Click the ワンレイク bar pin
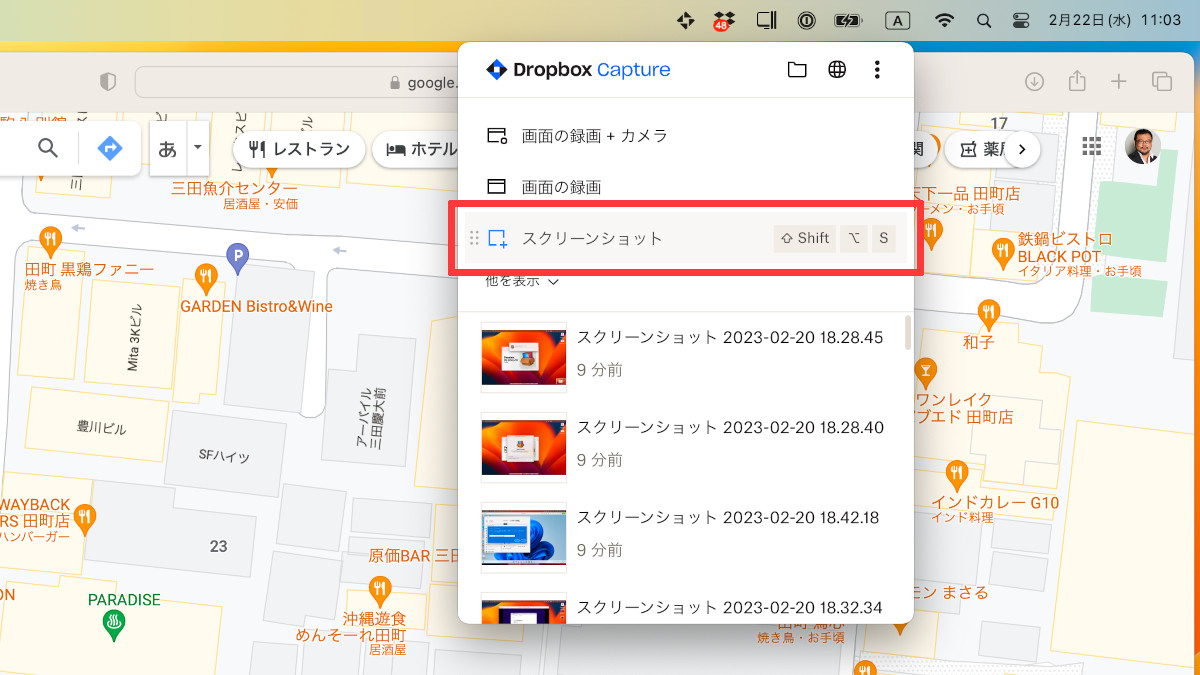 925,372
